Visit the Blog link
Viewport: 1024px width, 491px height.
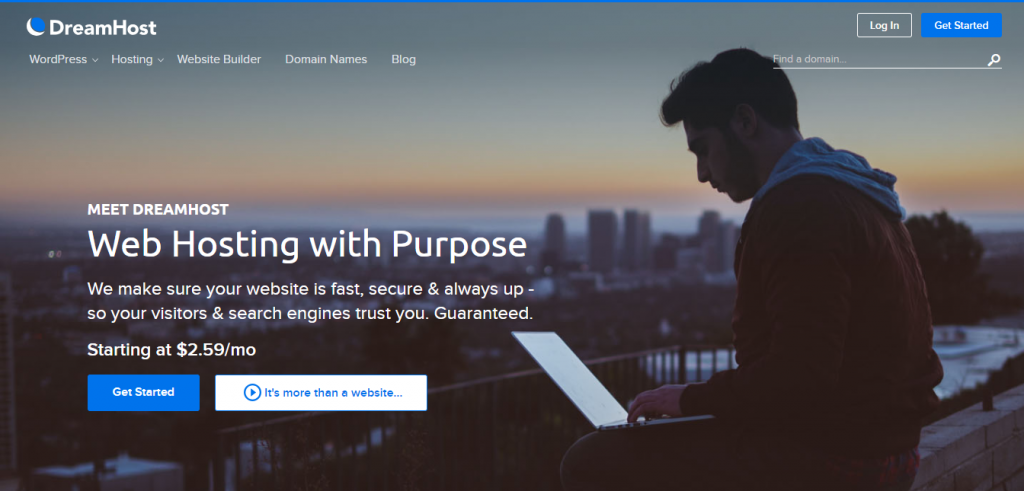(404, 59)
